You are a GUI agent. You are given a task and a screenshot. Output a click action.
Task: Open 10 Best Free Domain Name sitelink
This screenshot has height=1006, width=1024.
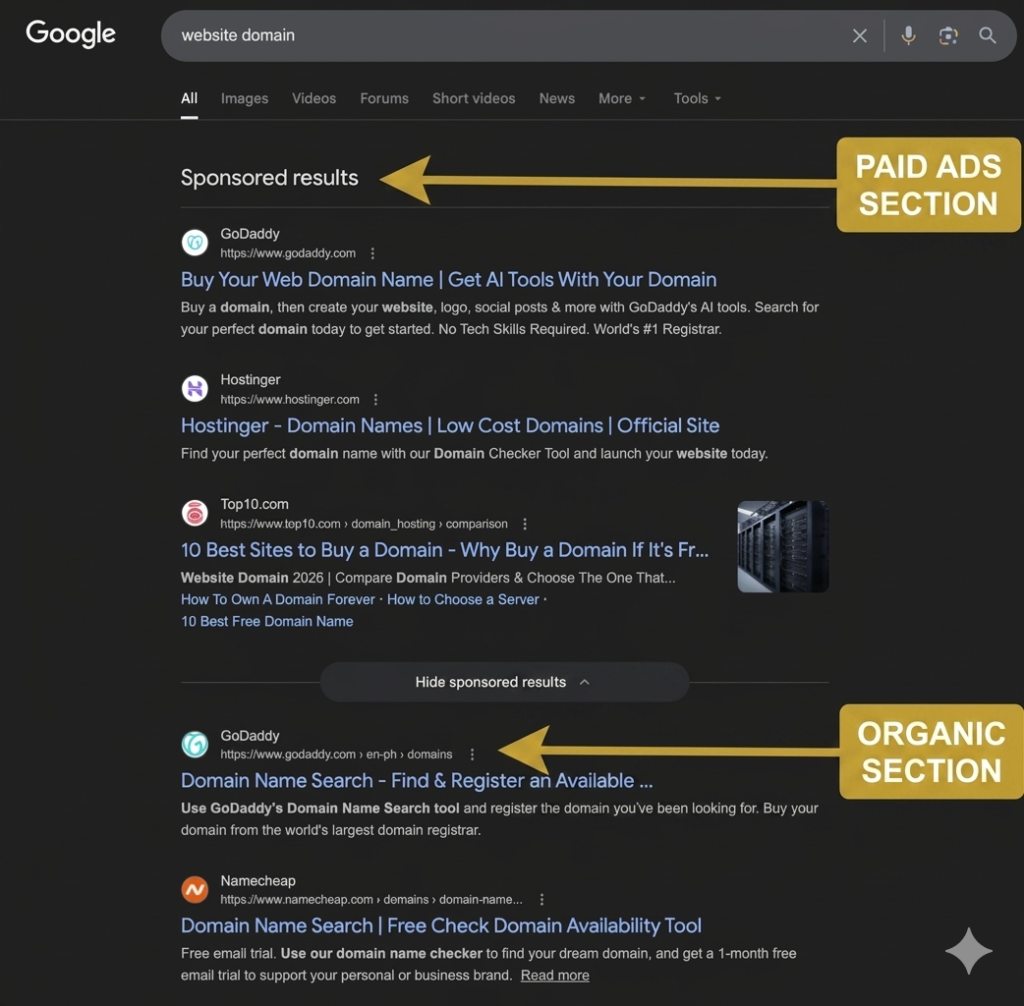[x=267, y=622]
